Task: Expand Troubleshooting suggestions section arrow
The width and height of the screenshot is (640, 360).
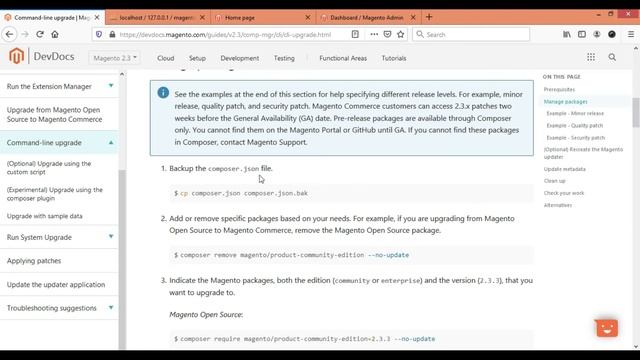Action: [x=111, y=307]
